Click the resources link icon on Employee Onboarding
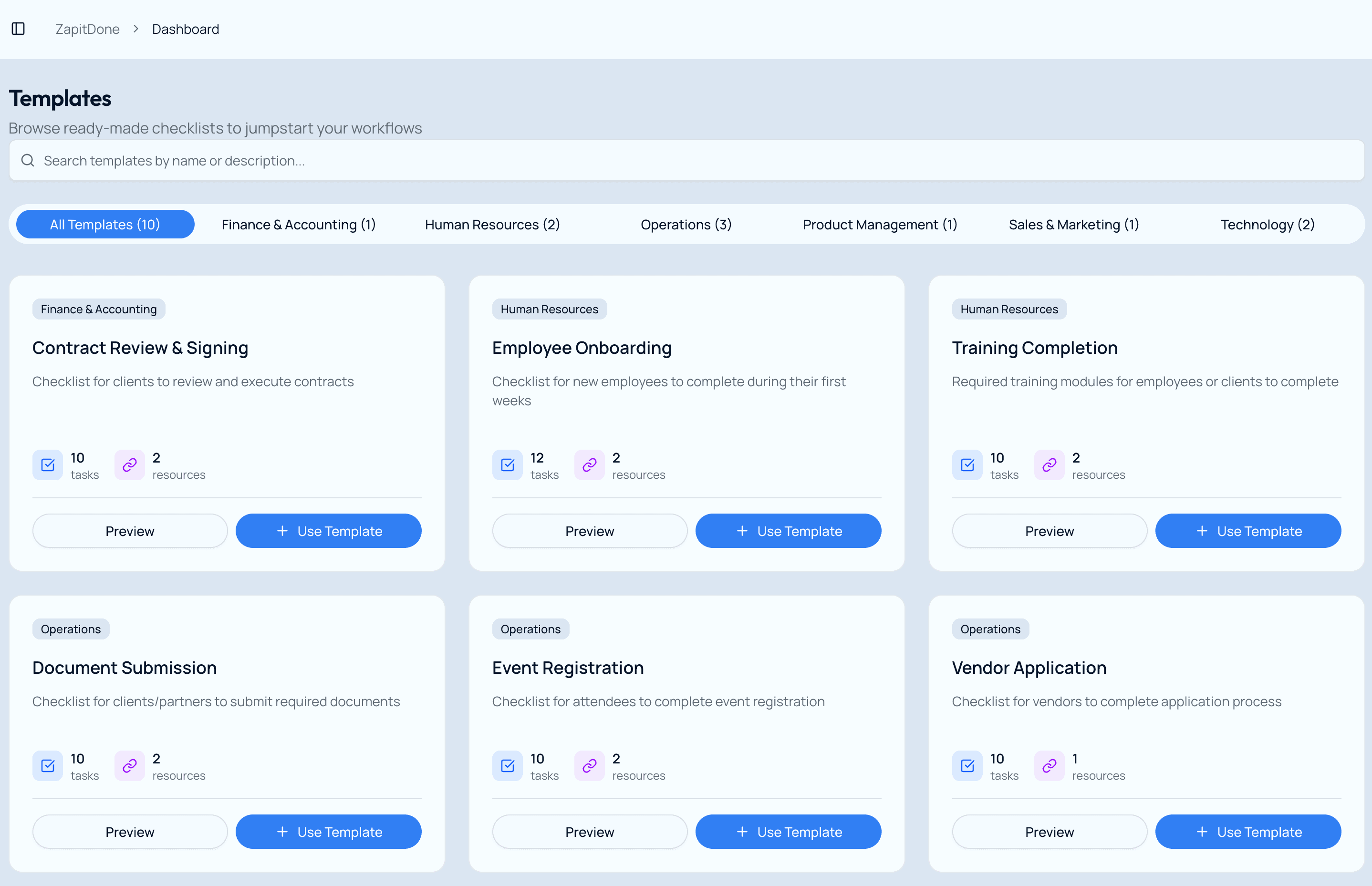This screenshot has height=886, width=1372. coord(589,465)
